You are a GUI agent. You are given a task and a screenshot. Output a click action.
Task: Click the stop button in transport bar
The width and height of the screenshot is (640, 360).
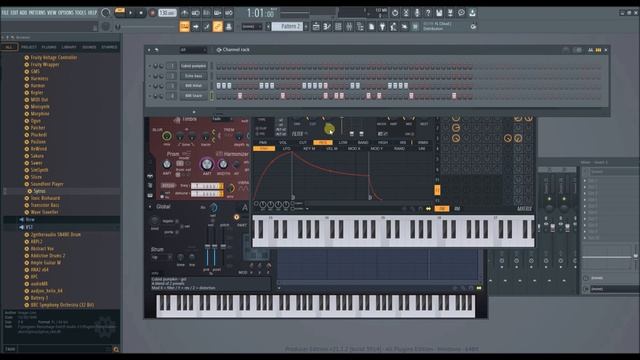tap(141, 13)
